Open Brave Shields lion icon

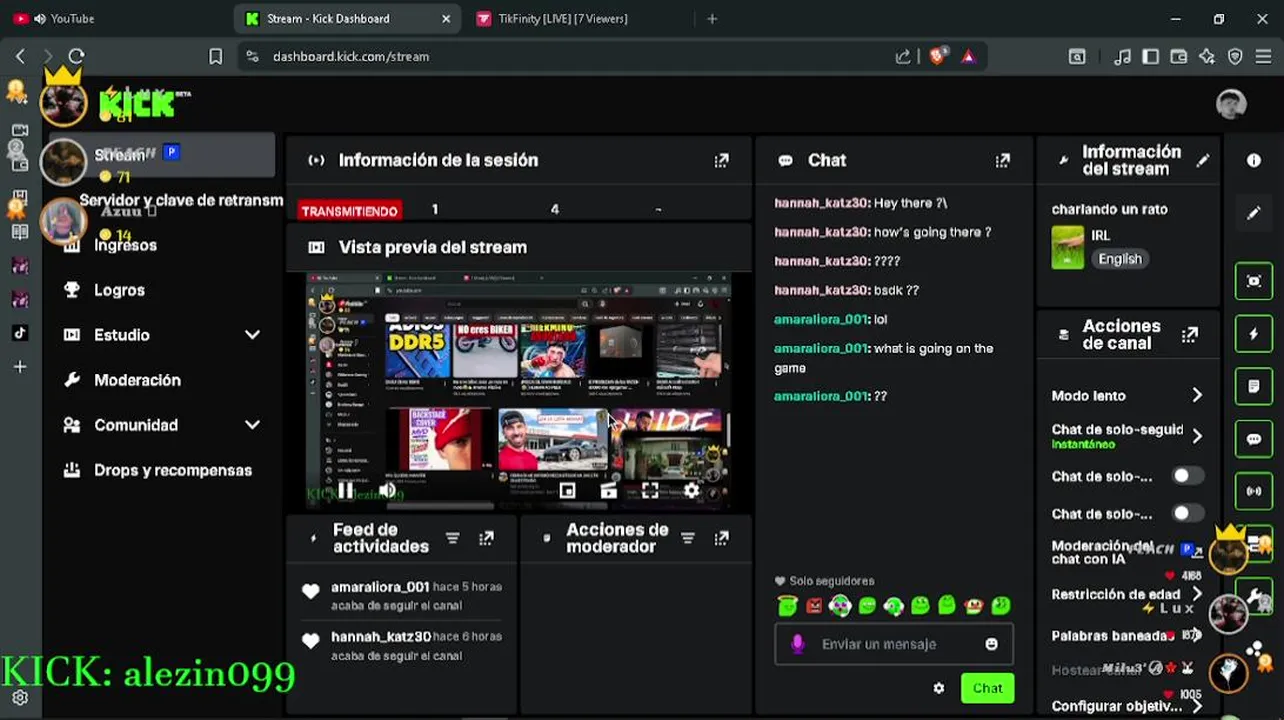coord(937,56)
